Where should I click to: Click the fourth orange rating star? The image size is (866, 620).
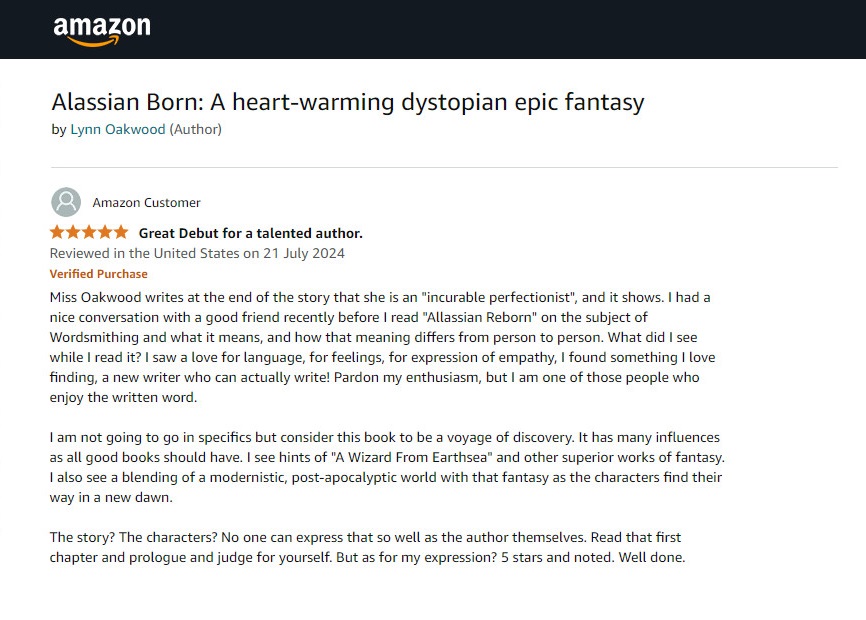(x=105, y=232)
